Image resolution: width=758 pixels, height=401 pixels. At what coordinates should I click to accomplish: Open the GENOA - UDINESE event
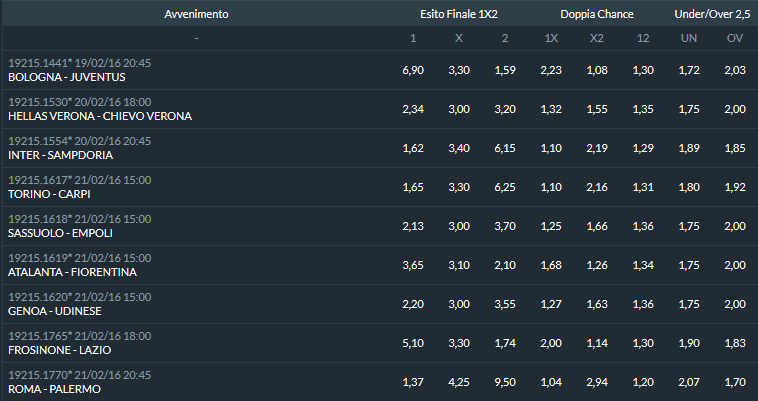[55, 311]
